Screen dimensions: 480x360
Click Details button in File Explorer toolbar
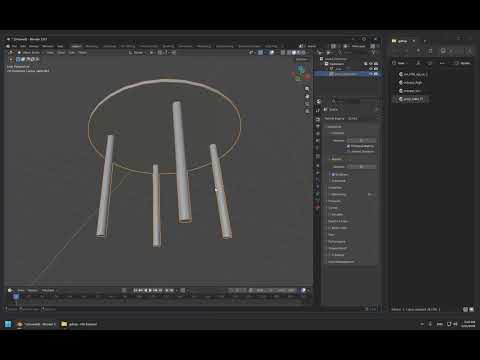tap(463, 63)
